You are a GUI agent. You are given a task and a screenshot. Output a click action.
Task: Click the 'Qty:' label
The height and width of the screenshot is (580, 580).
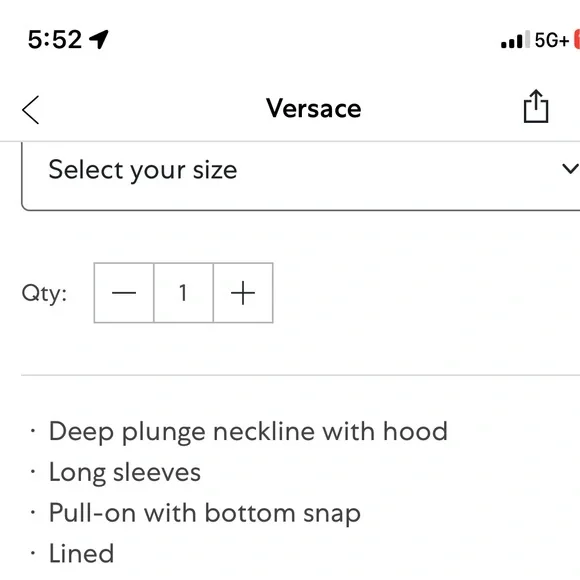coord(44,294)
